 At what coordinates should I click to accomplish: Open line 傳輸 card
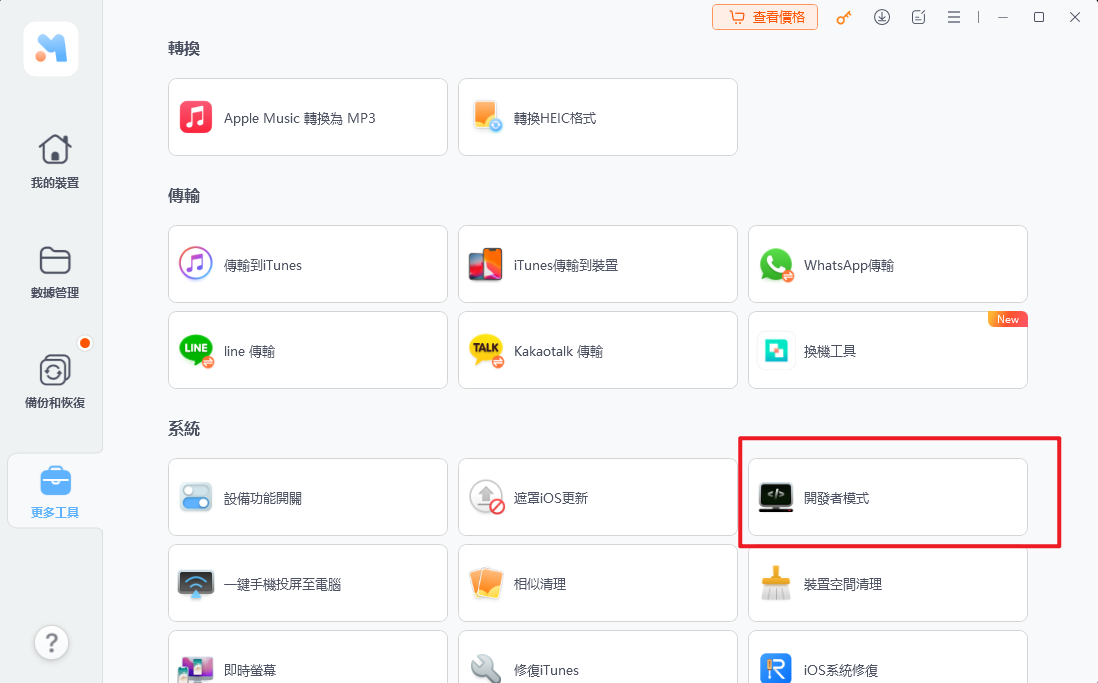(308, 350)
